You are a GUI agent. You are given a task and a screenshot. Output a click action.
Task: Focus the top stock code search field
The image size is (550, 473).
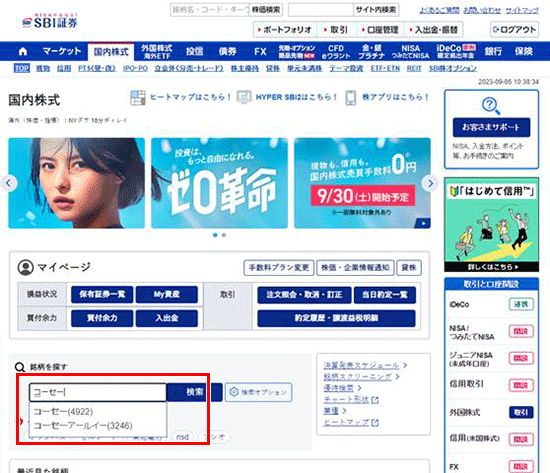pyautogui.click(x=210, y=10)
